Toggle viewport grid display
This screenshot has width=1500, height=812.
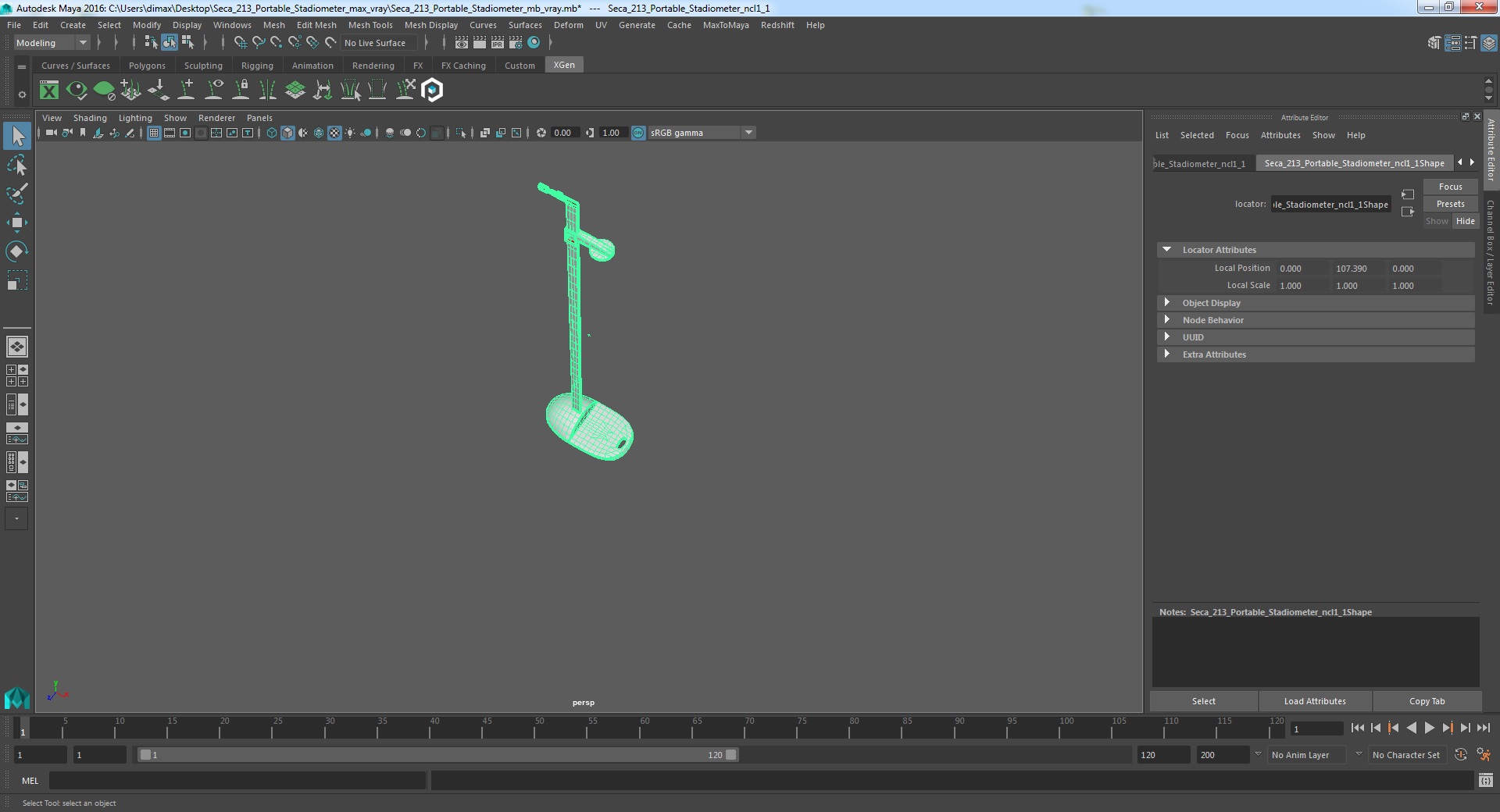point(154,133)
